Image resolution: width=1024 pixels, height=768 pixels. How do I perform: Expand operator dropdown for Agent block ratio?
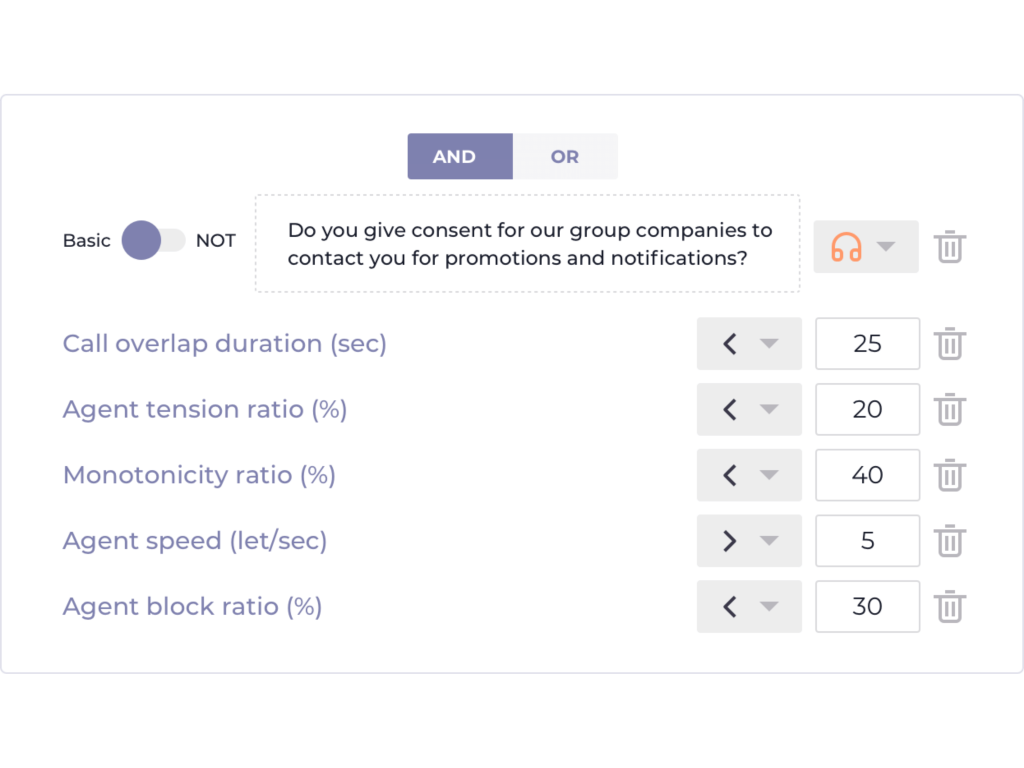point(749,606)
